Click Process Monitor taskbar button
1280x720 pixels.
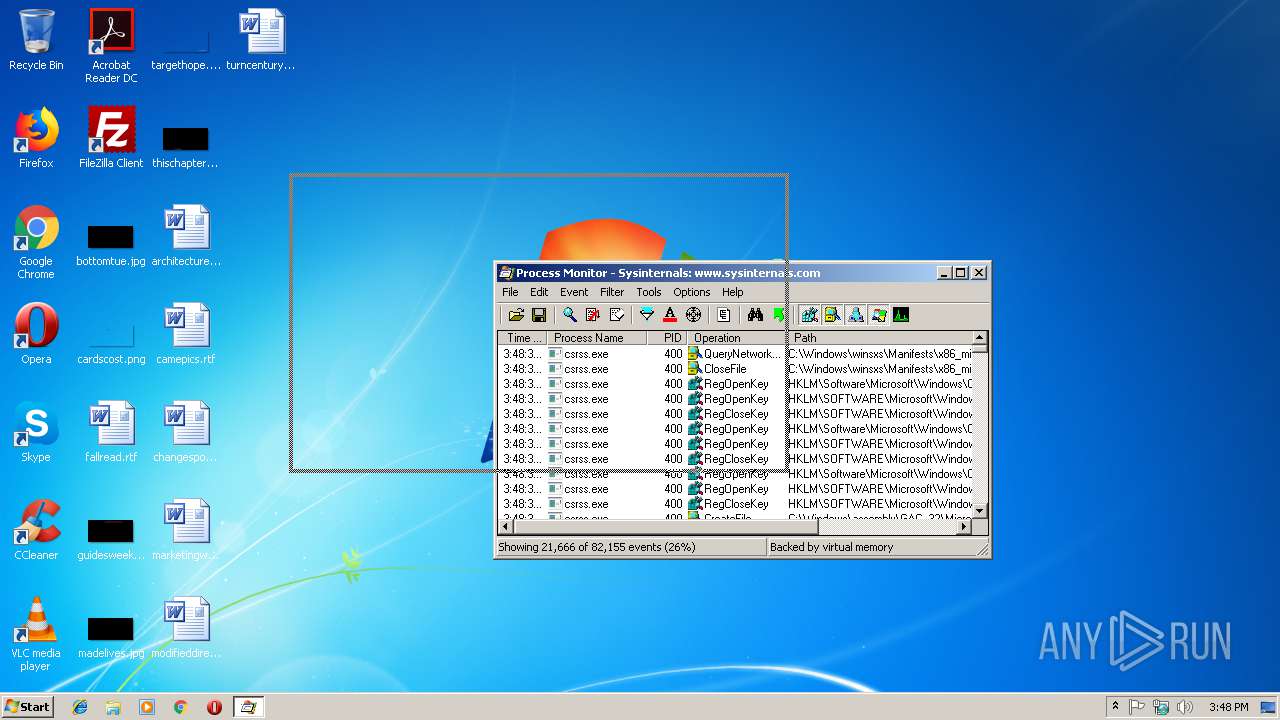point(248,707)
